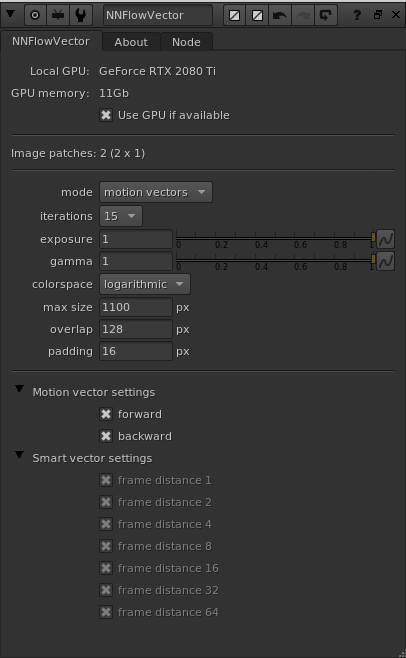The width and height of the screenshot is (406, 658).
Task: Click the undo arrow icon
Action: [280, 16]
